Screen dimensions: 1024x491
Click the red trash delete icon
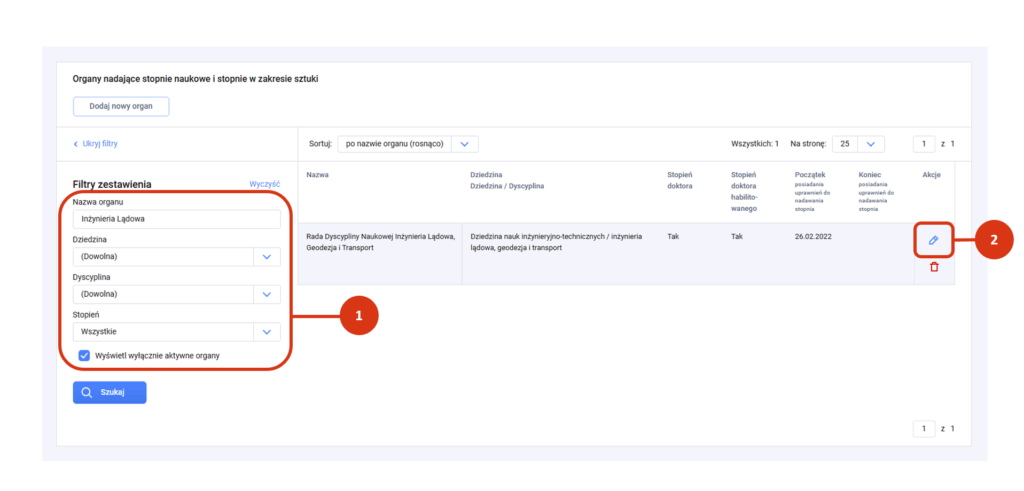point(934,267)
